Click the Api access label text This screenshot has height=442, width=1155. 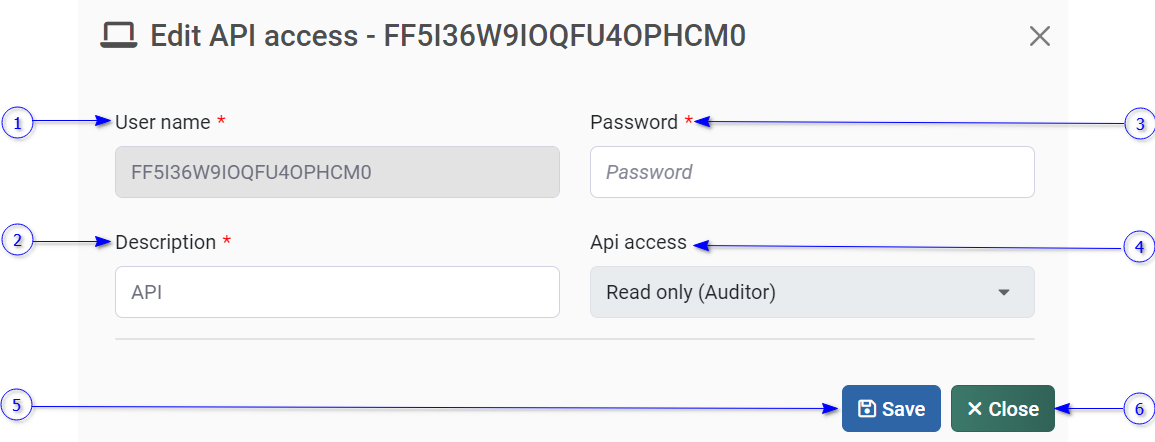[638, 242]
